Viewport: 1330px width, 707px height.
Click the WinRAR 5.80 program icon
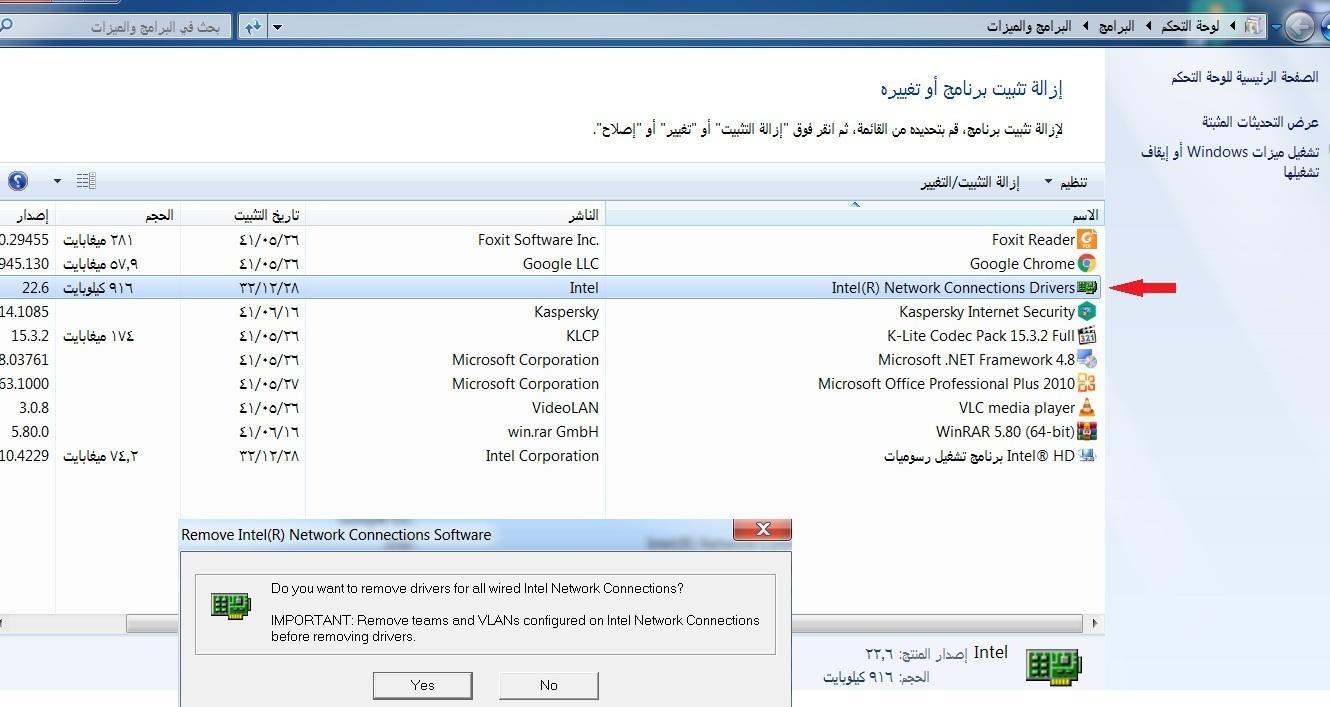[x=1087, y=432]
